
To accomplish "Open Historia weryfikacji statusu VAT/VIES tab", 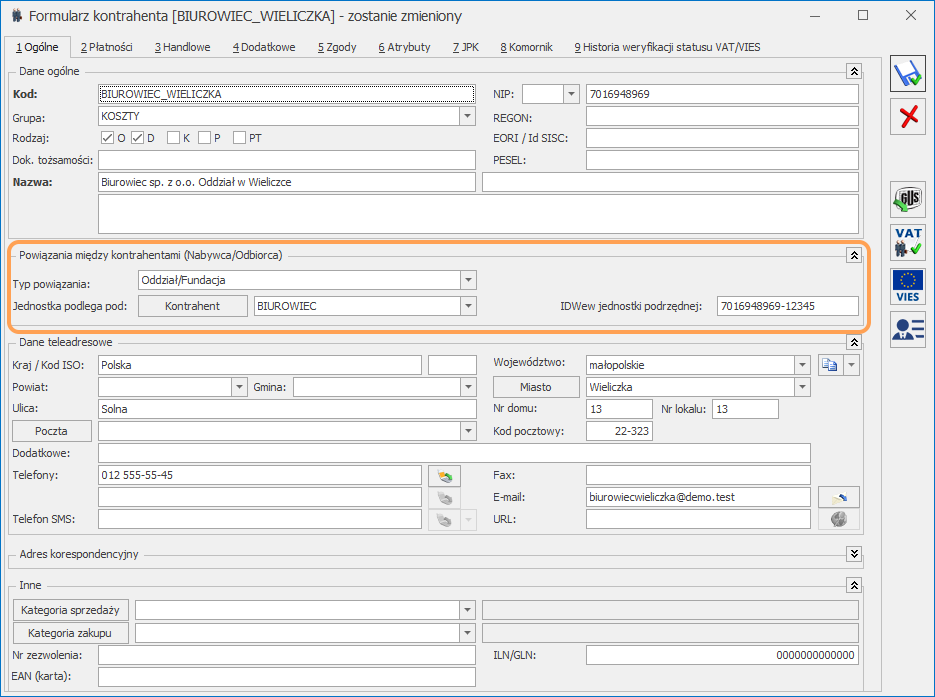I will (x=667, y=47).
